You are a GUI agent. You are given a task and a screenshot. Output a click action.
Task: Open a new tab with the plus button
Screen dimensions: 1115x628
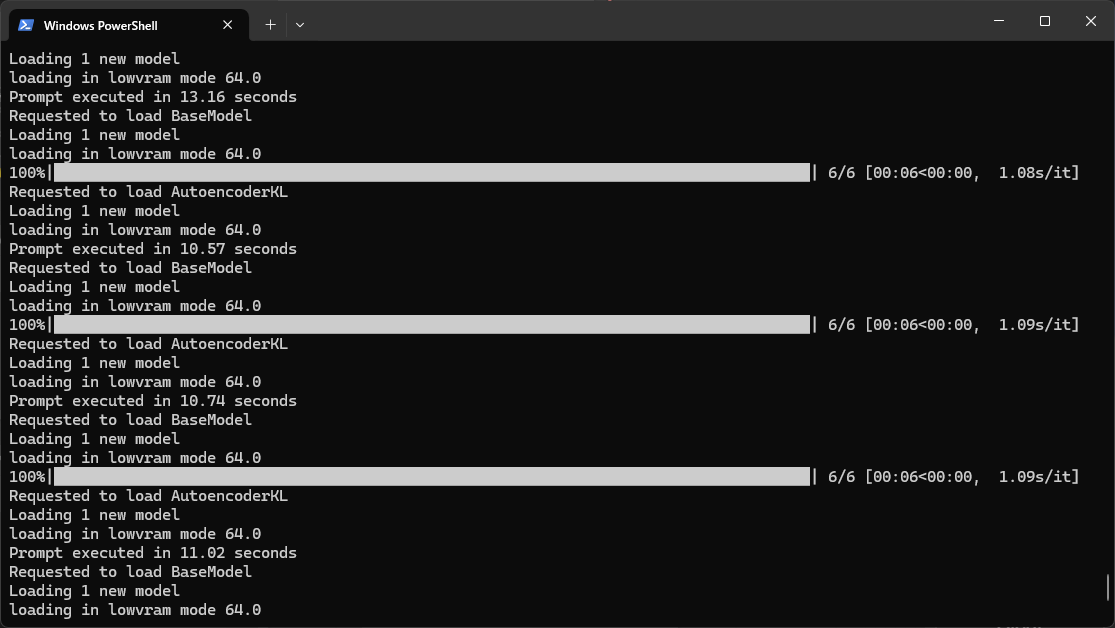click(x=270, y=25)
